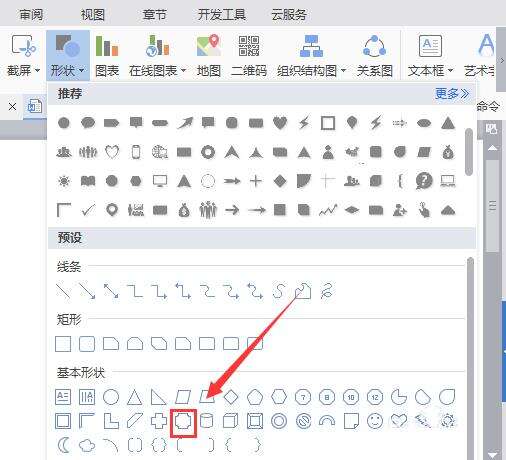Pick the freeform scribble line tool
The height and width of the screenshot is (460, 506).
[327, 291]
